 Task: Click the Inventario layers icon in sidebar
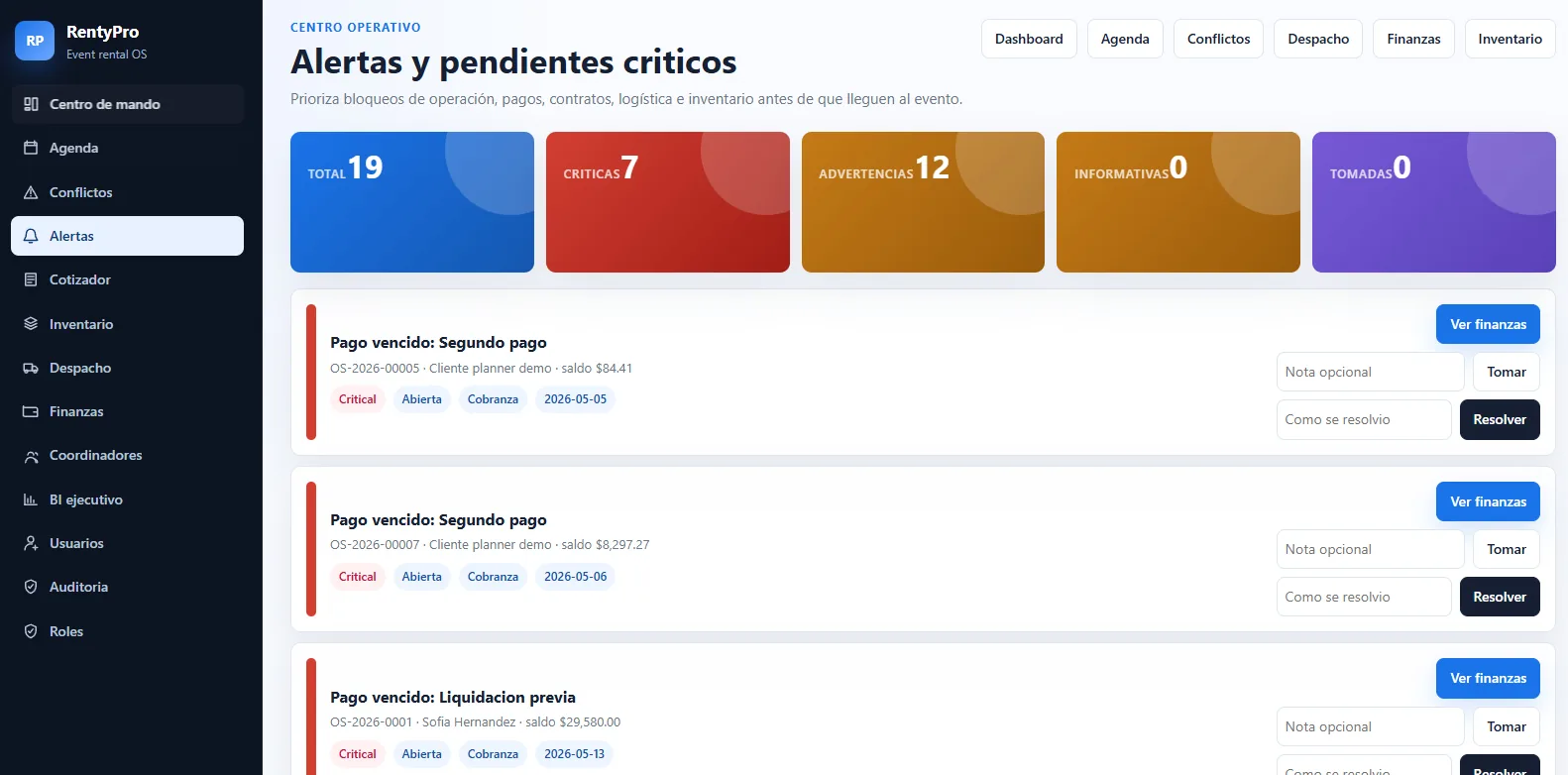[31, 324]
